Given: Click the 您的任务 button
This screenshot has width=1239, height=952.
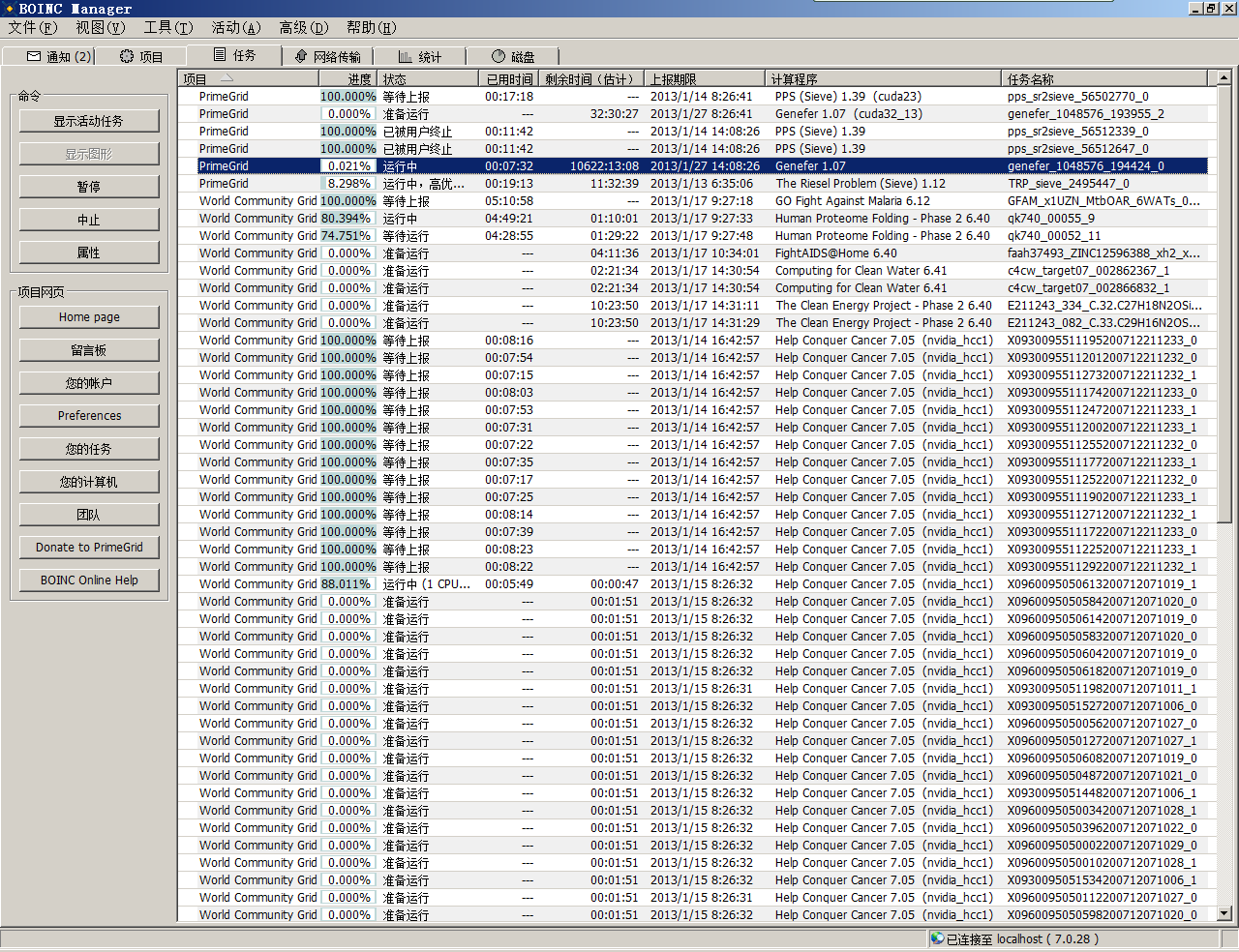Looking at the screenshot, I should [x=89, y=449].
